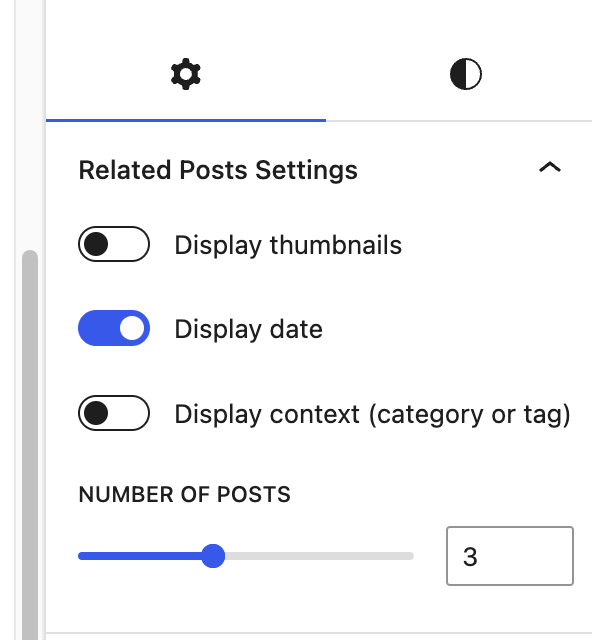
Task: Click the "Display thumbnails" label text
Action: click(288, 245)
